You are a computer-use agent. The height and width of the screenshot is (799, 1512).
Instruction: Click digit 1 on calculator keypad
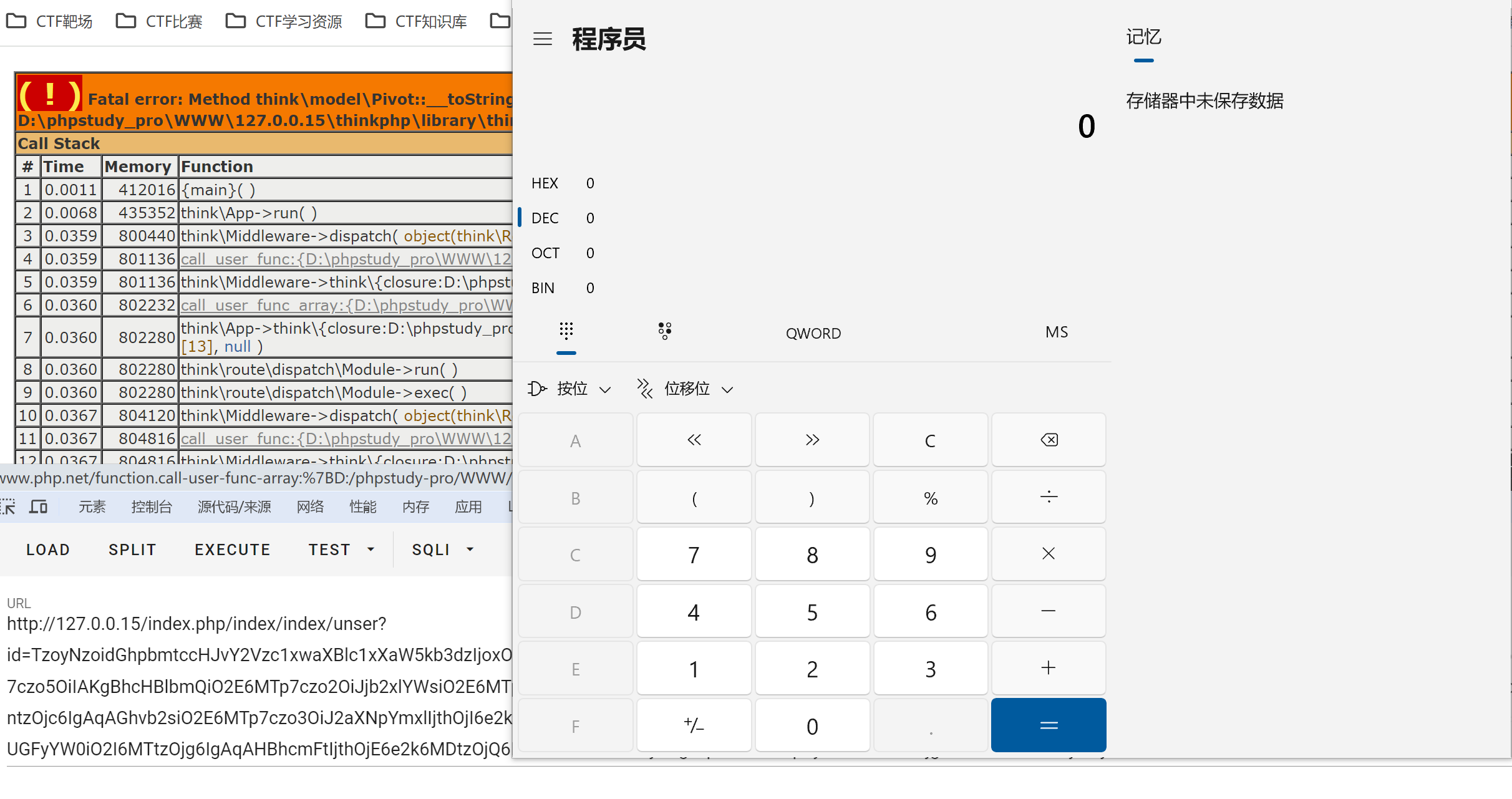(x=694, y=668)
